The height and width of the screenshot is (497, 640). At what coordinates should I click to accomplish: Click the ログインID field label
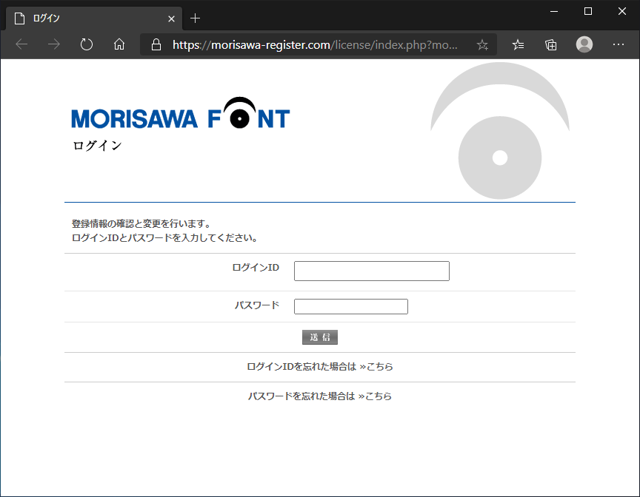tap(256, 268)
